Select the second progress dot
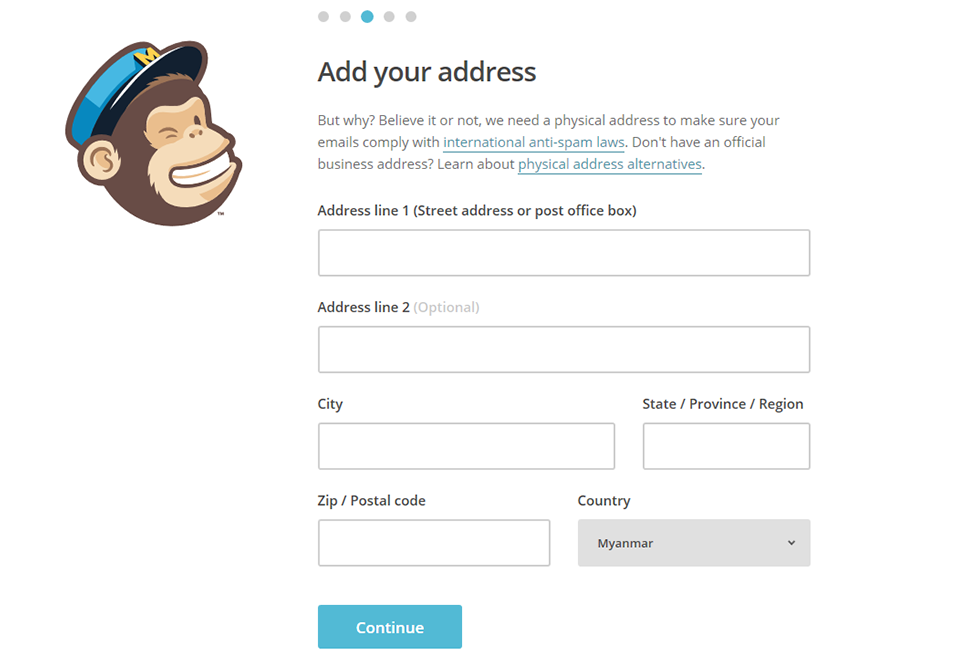The image size is (970, 660). [345, 16]
